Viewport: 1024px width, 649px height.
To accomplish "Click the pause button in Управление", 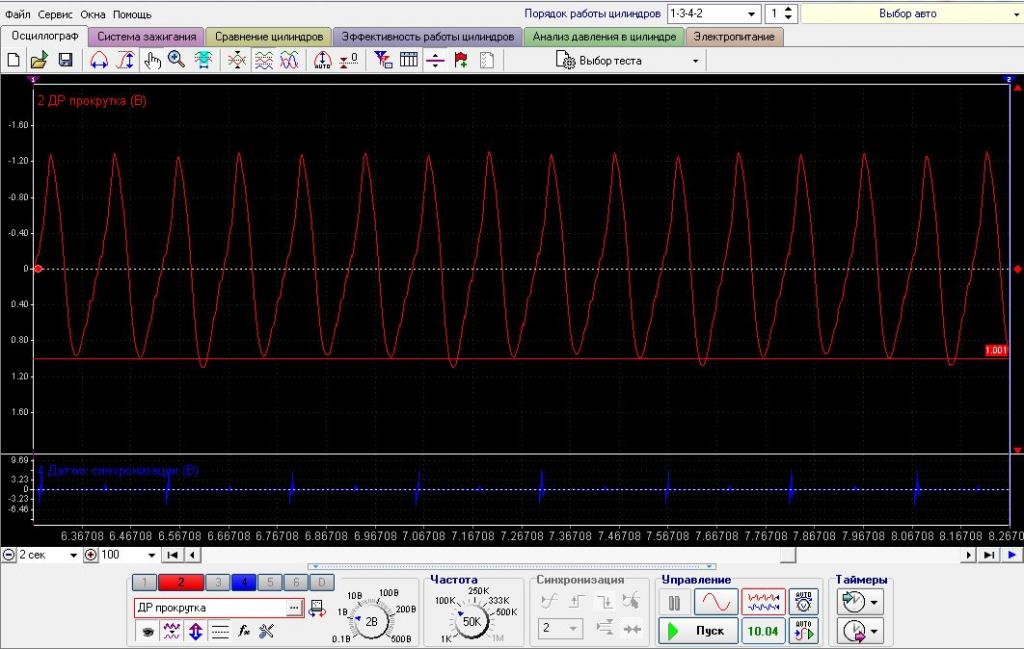I will click(674, 602).
